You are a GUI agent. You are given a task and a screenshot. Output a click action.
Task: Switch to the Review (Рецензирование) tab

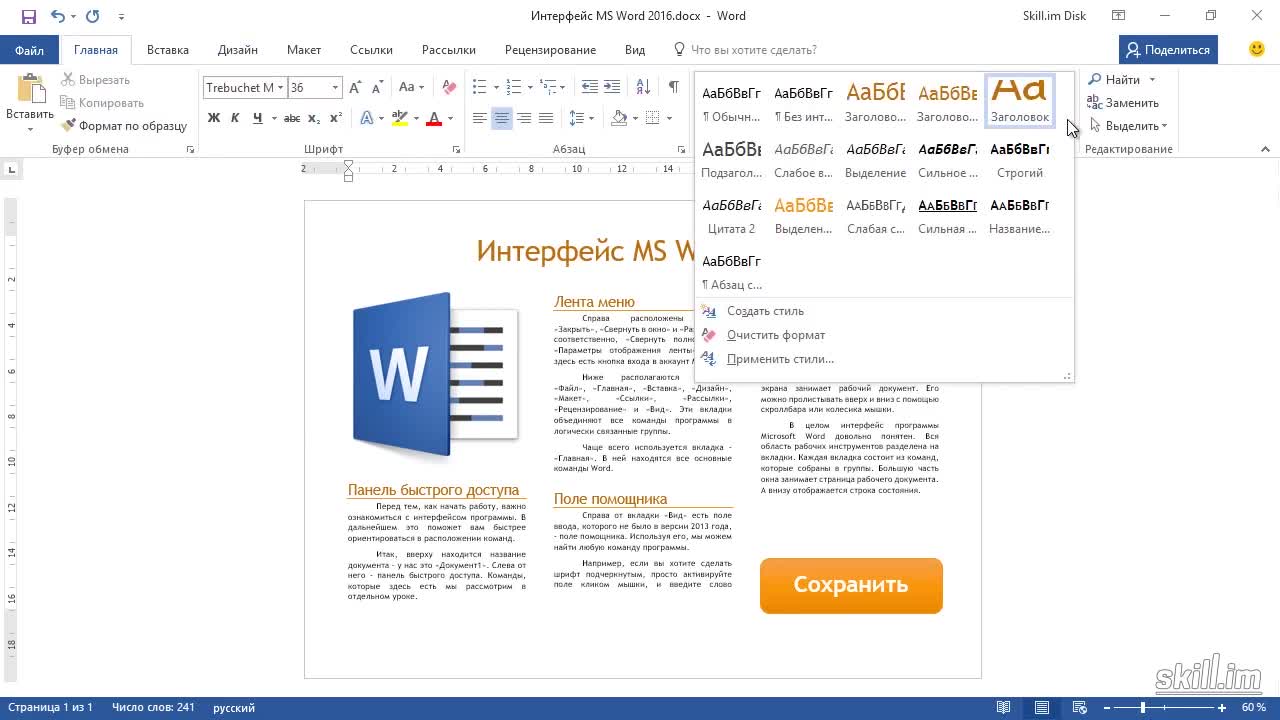550,50
